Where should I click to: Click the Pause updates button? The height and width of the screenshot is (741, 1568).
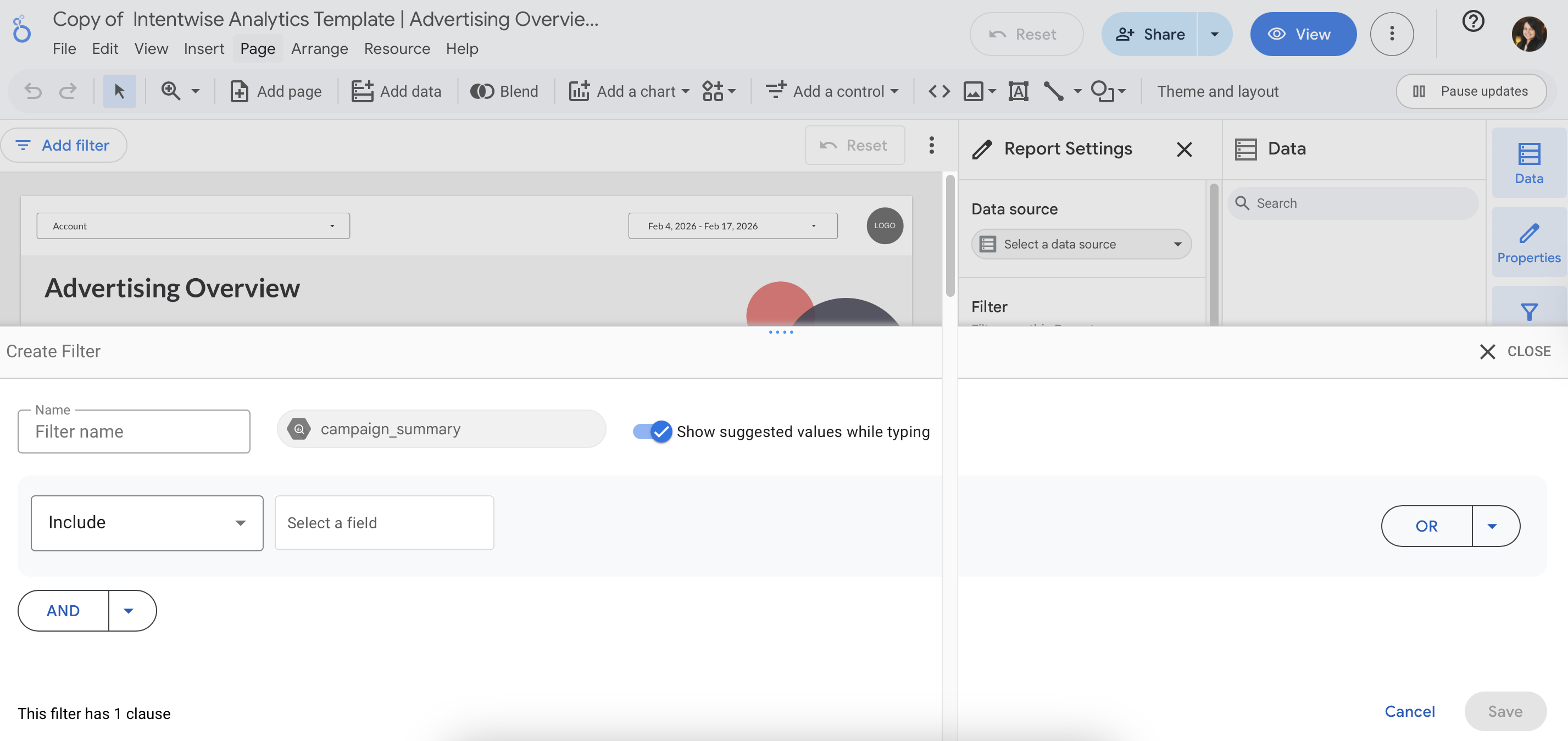(1471, 91)
